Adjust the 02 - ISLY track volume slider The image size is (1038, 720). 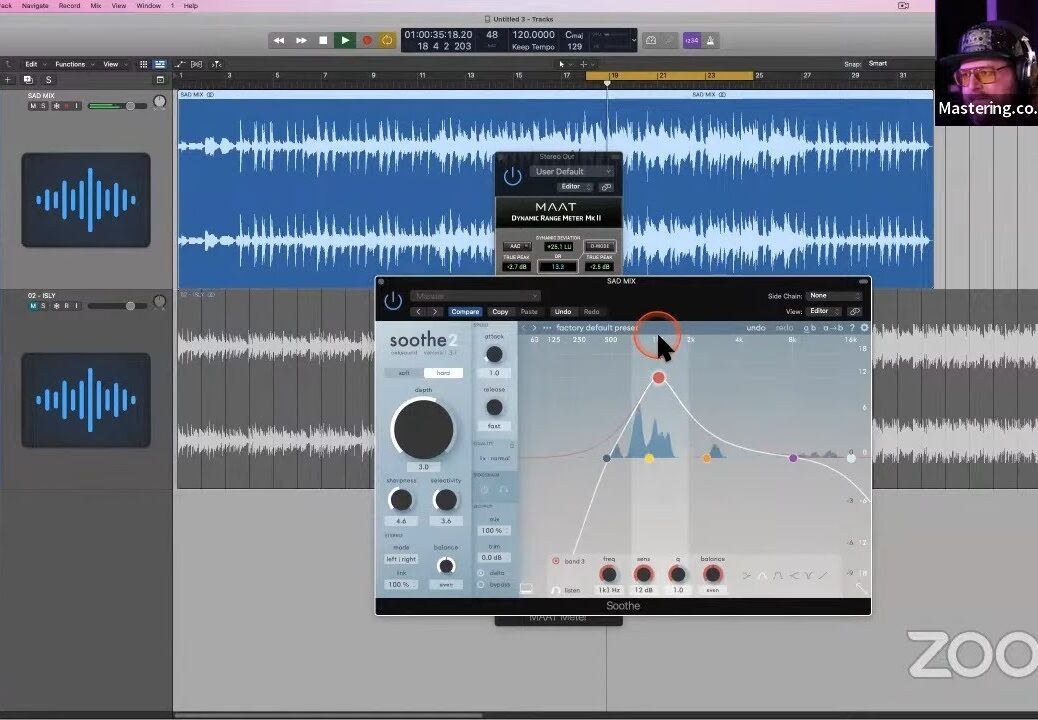click(x=117, y=306)
